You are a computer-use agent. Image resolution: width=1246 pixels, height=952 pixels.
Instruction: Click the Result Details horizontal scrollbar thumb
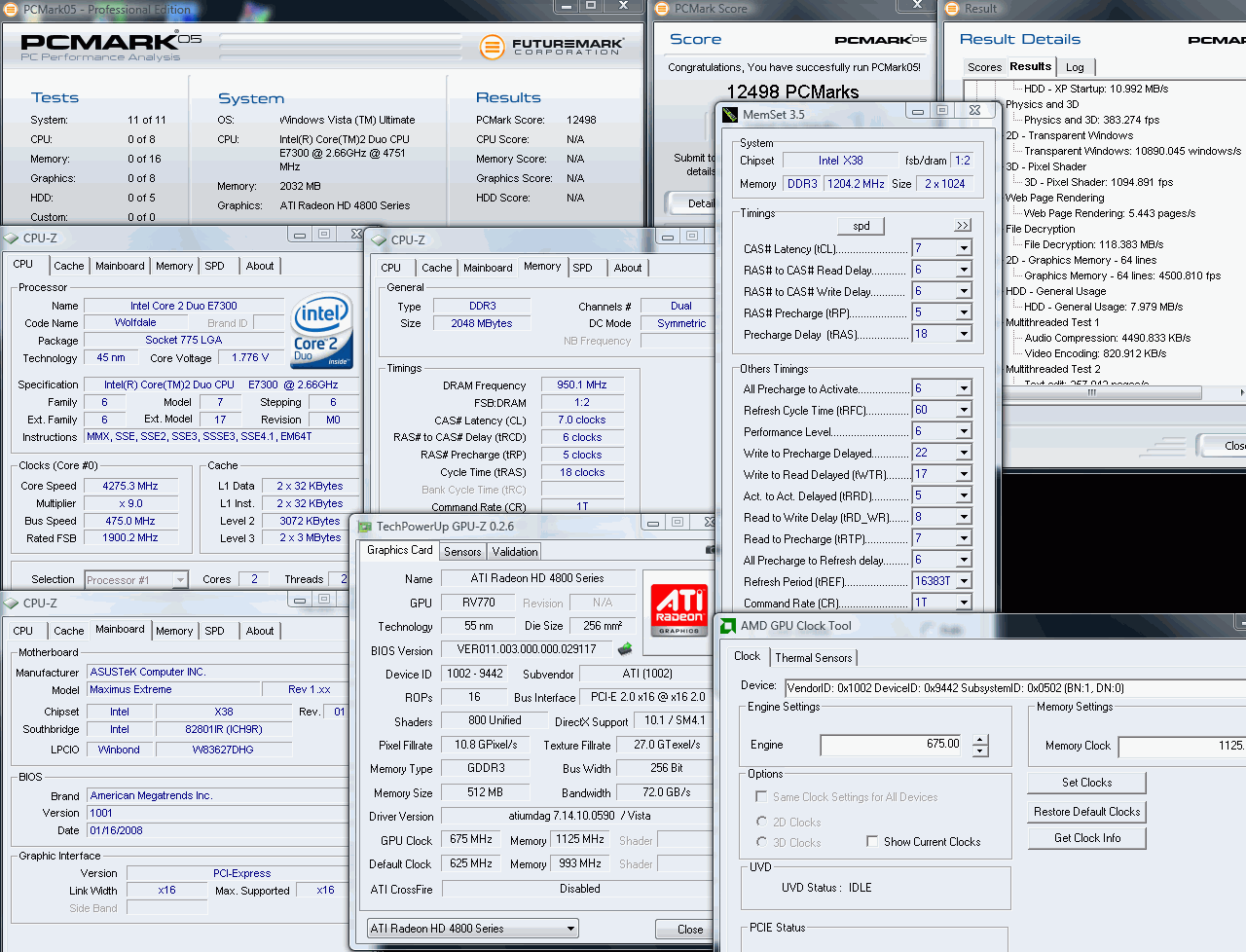click(x=1091, y=392)
